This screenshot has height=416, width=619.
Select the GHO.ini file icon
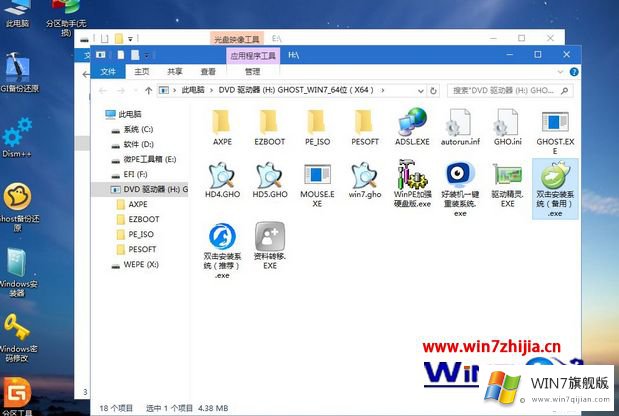(x=507, y=122)
